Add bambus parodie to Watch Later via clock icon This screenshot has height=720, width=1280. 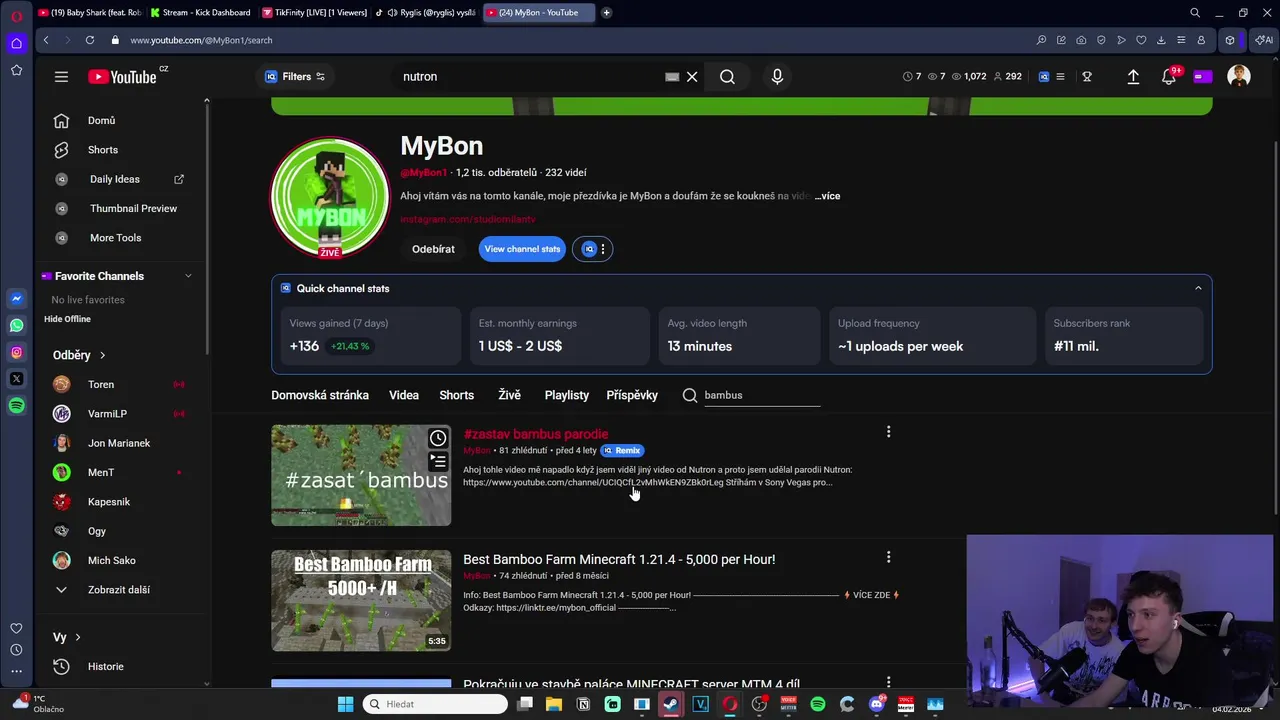point(438,438)
